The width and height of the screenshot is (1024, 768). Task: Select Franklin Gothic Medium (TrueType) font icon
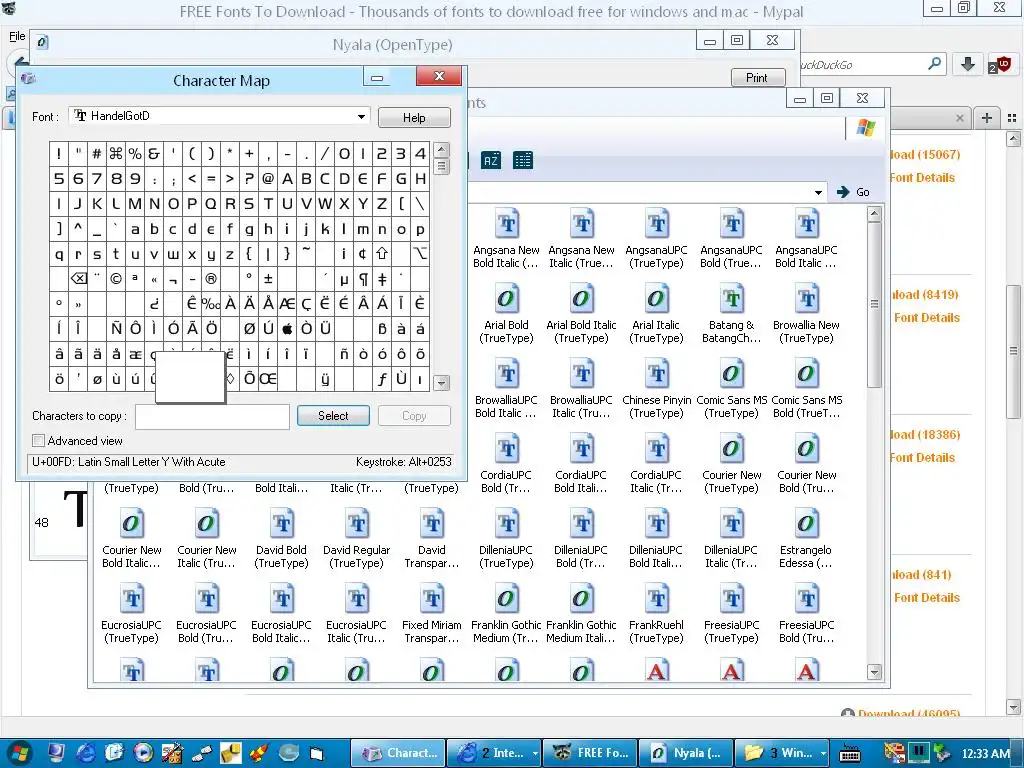tap(506, 614)
